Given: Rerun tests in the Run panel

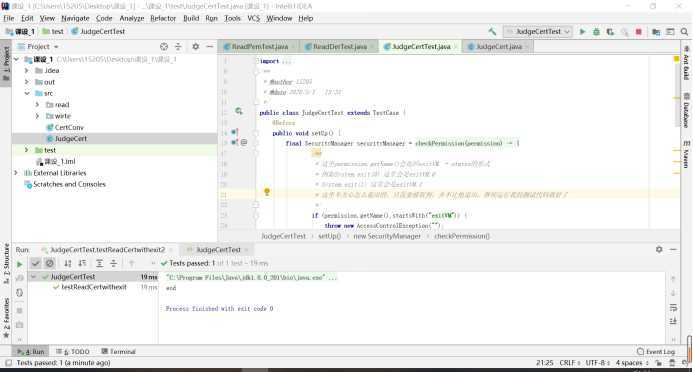Looking at the screenshot, I should (x=19, y=264).
